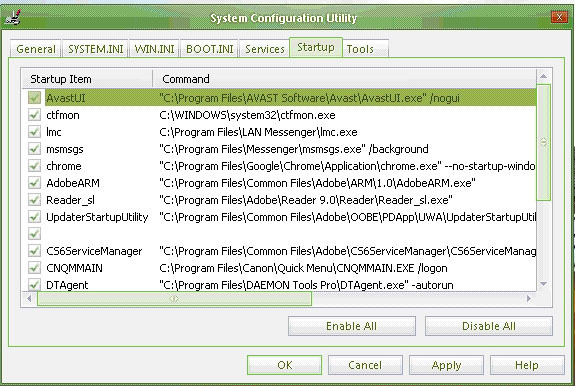Click the vertical scrollbar up arrow
The height and width of the screenshot is (386, 575).
[543, 76]
